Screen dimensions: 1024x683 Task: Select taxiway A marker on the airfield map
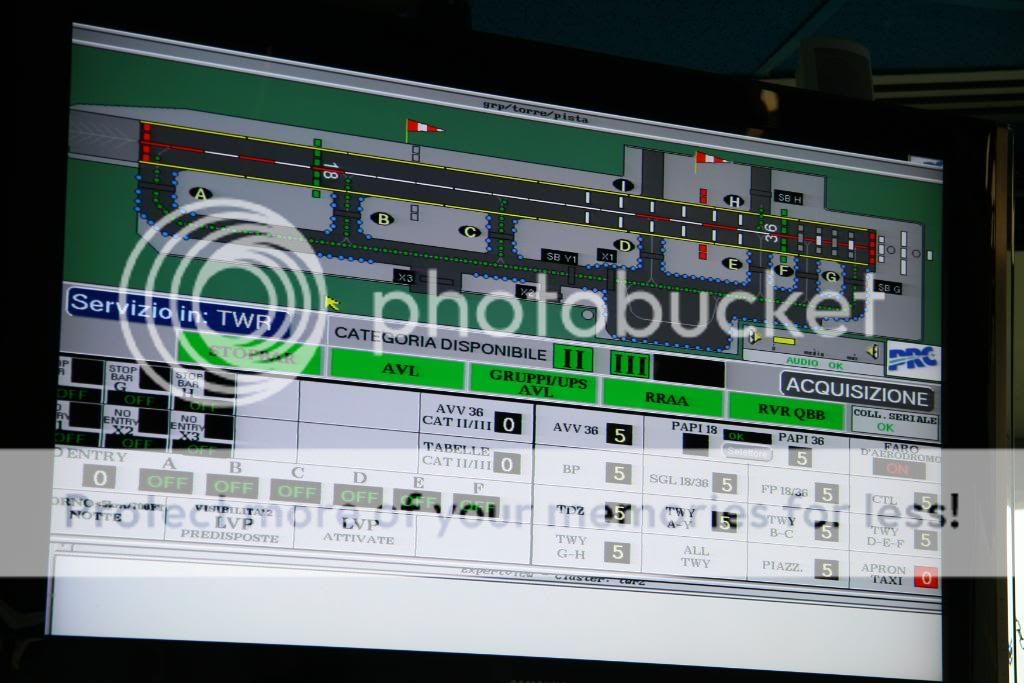pos(200,193)
